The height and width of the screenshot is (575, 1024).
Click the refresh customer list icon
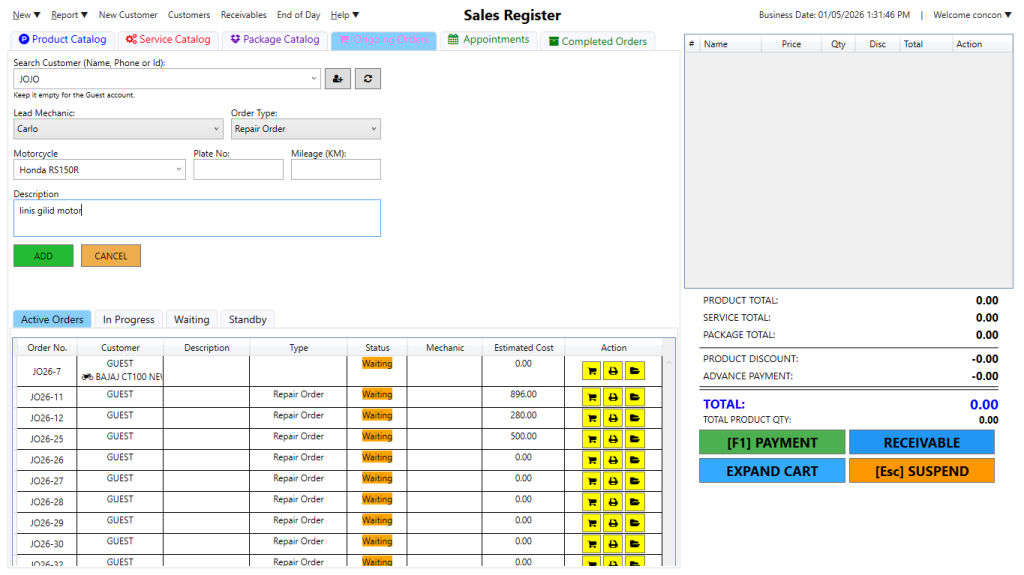(x=368, y=79)
